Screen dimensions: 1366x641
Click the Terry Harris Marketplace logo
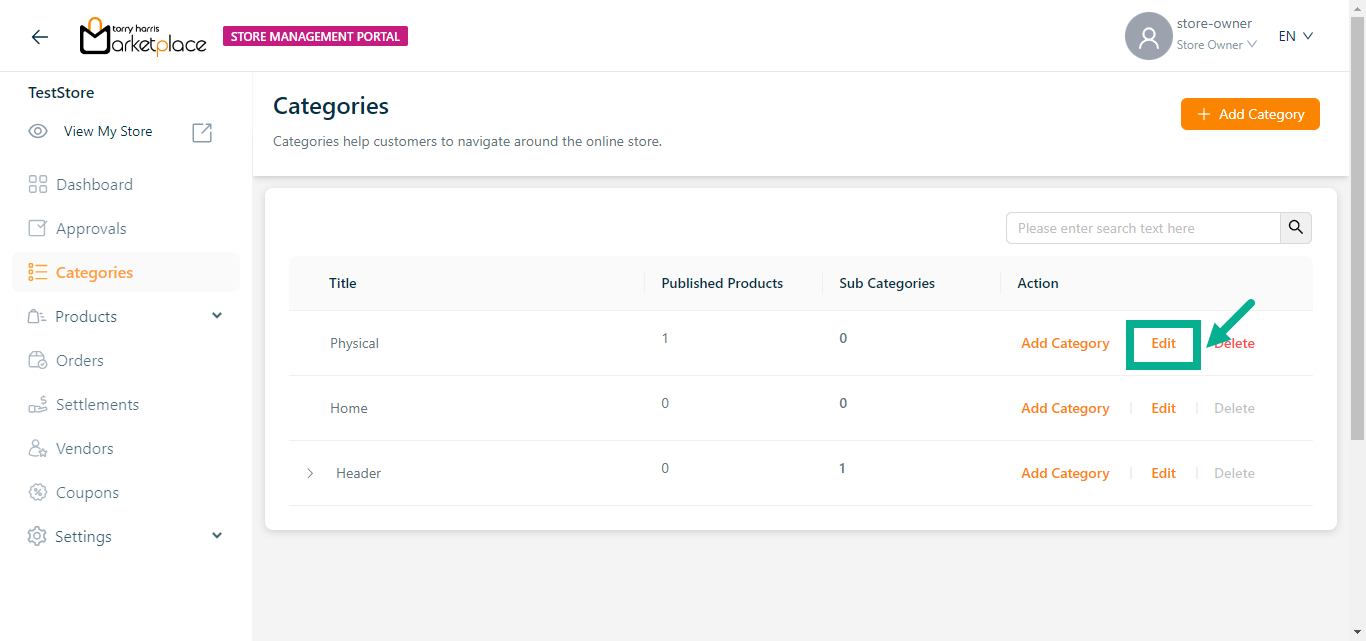click(x=143, y=37)
